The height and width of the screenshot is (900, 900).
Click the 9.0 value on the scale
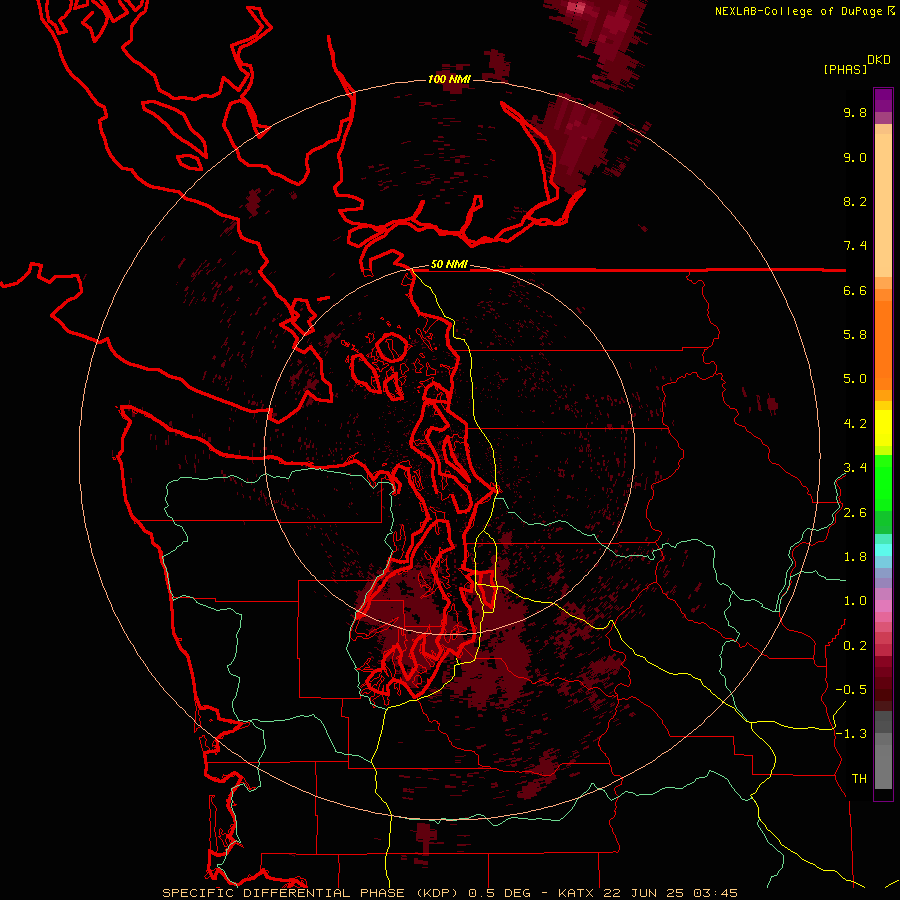(x=855, y=157)
